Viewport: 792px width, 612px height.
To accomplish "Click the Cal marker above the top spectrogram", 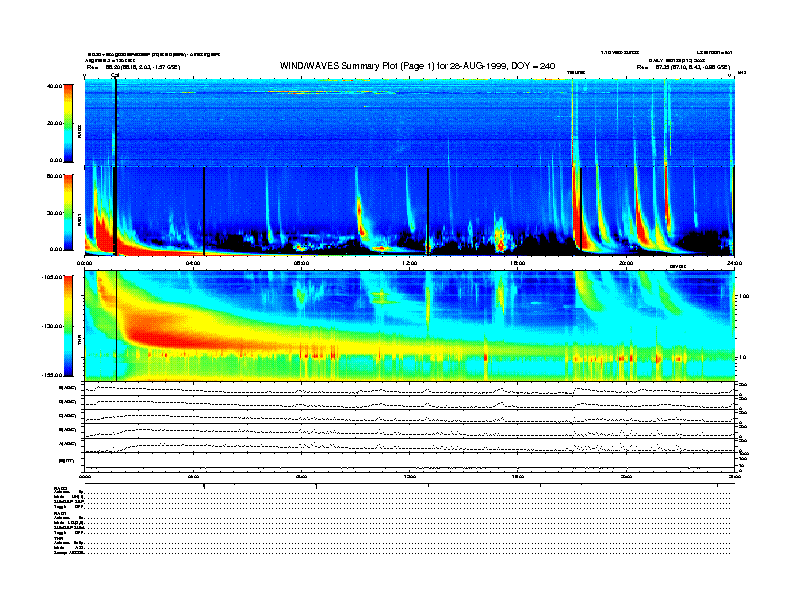I will 115,74.
